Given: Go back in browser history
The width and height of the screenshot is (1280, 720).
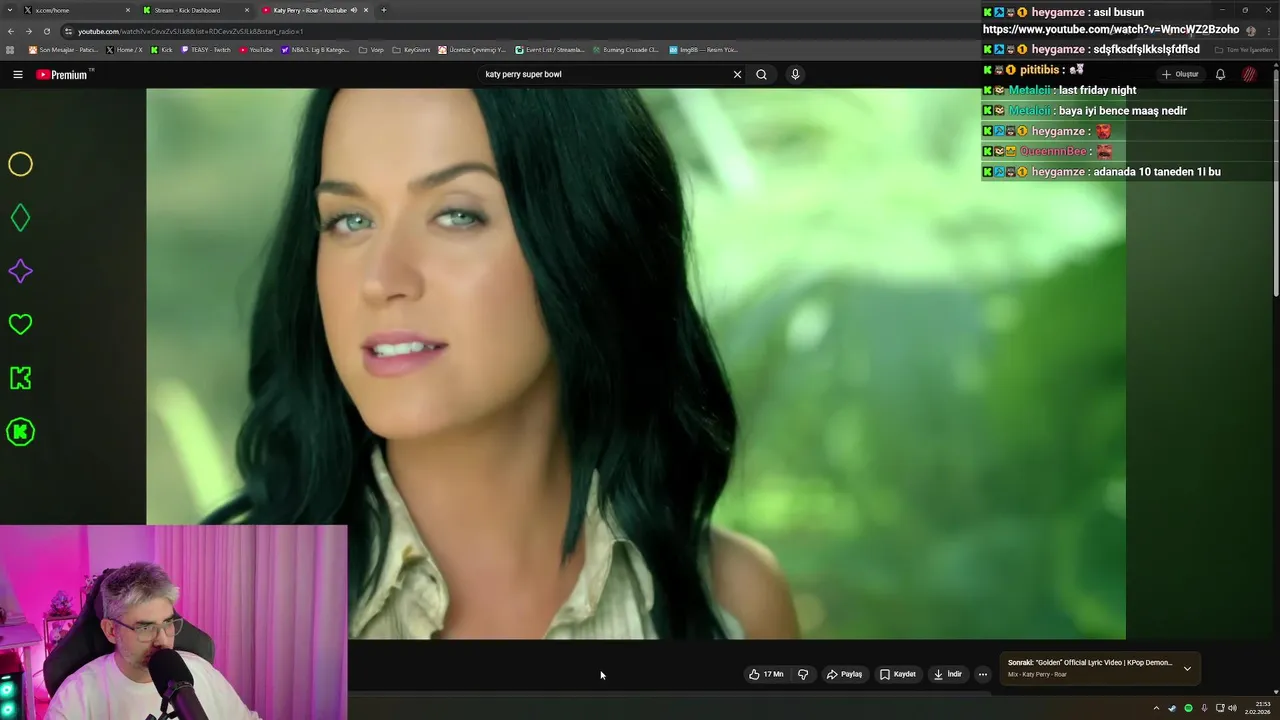Looking at the screenshot, I should point(11,31).
